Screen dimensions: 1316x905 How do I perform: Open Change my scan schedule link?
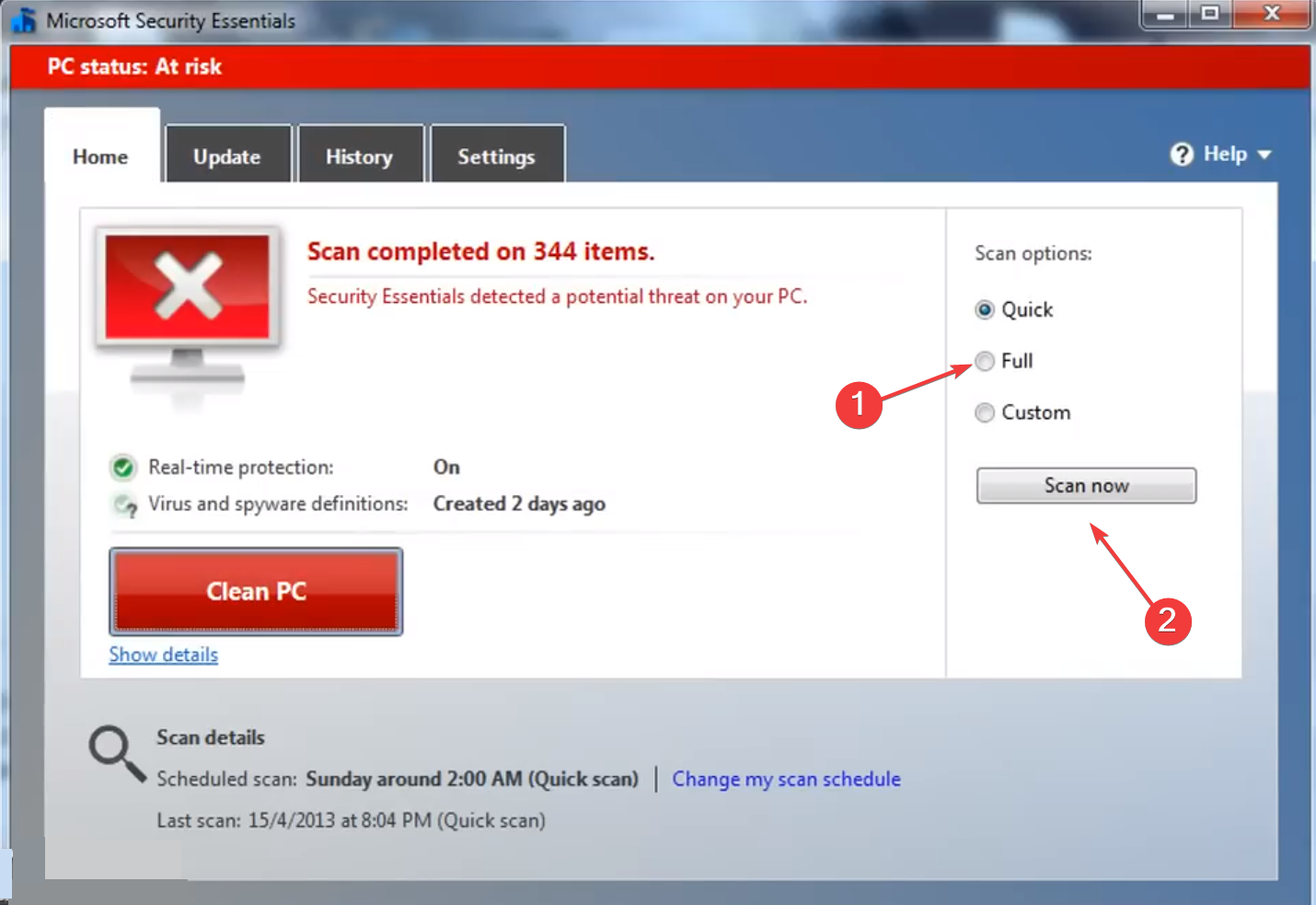click(787, 779)
